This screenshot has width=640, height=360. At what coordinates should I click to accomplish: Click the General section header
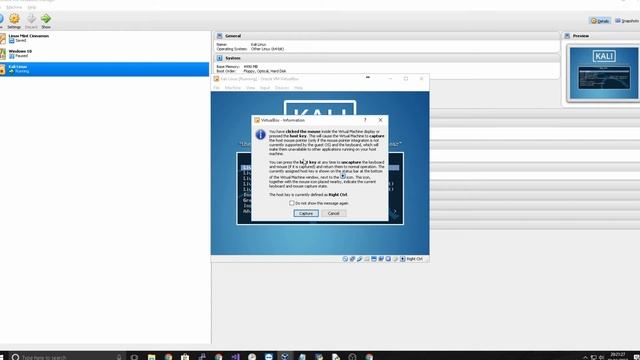[386, 36]
